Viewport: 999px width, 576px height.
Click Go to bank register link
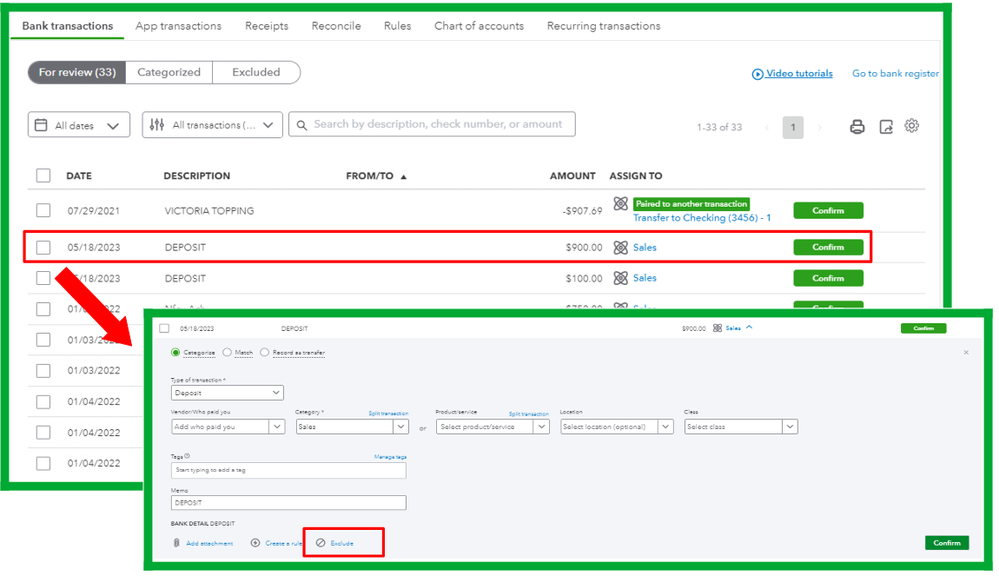click(x=895, y=73)
